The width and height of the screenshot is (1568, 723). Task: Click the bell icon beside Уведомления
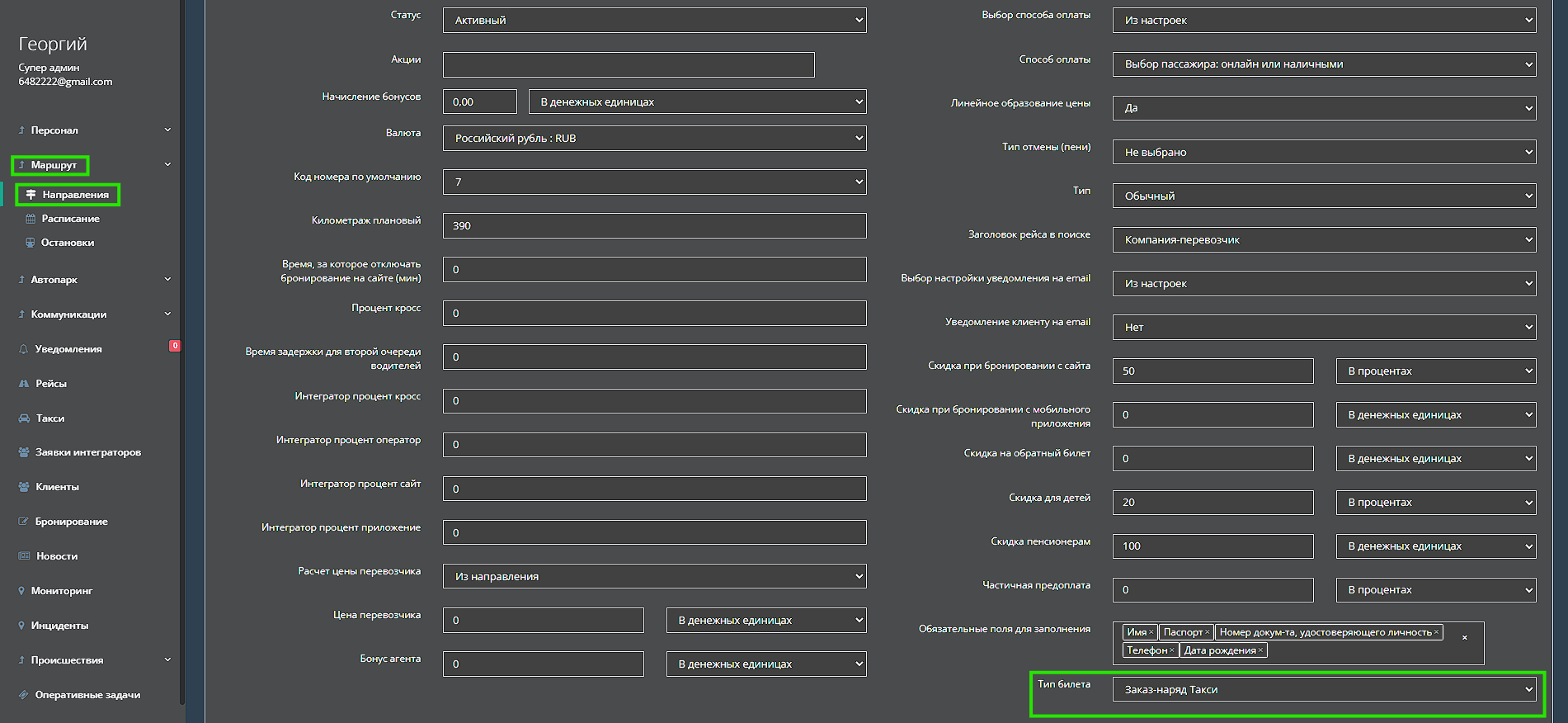point(23,349)
